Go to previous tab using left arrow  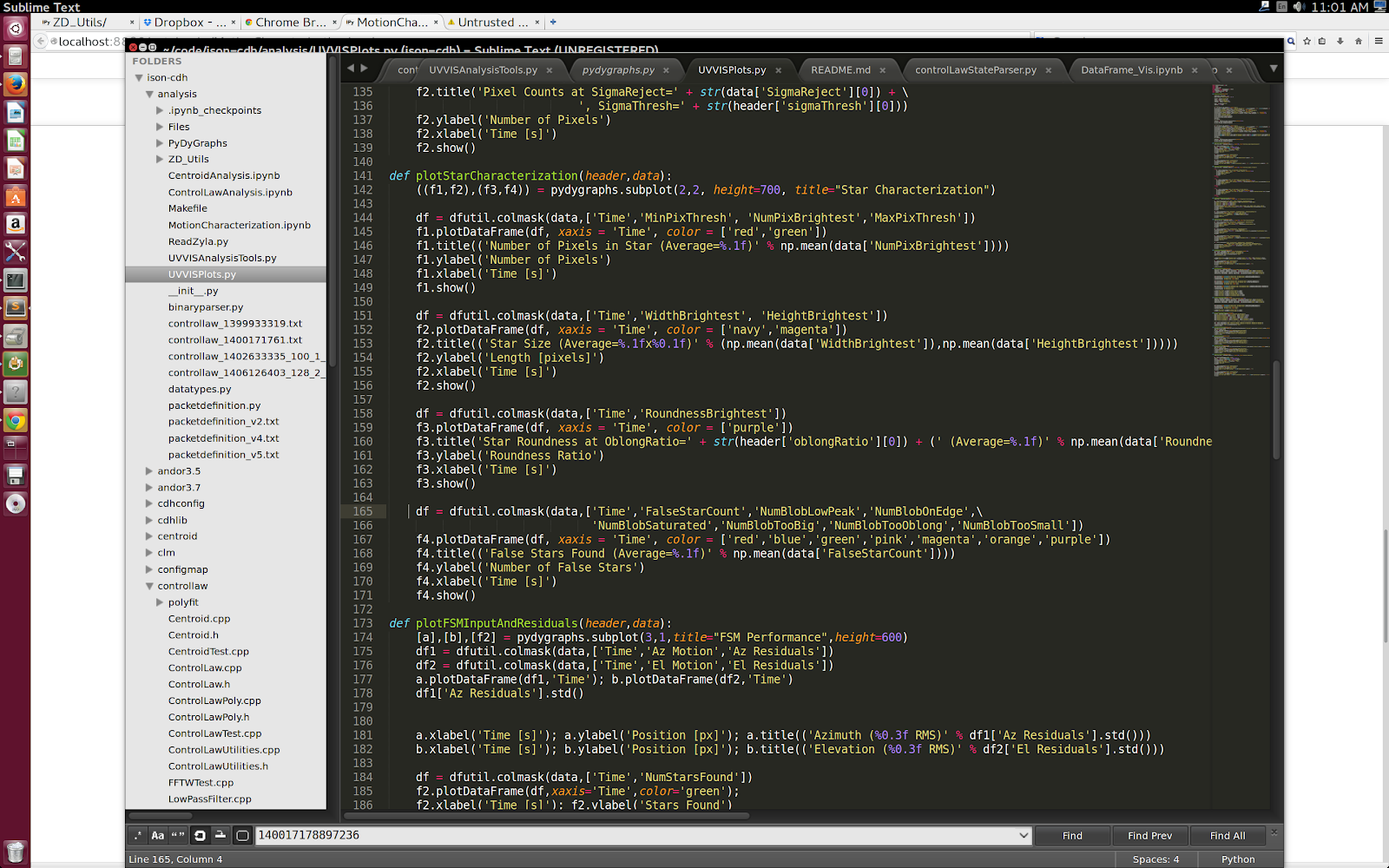click(351, 69)
